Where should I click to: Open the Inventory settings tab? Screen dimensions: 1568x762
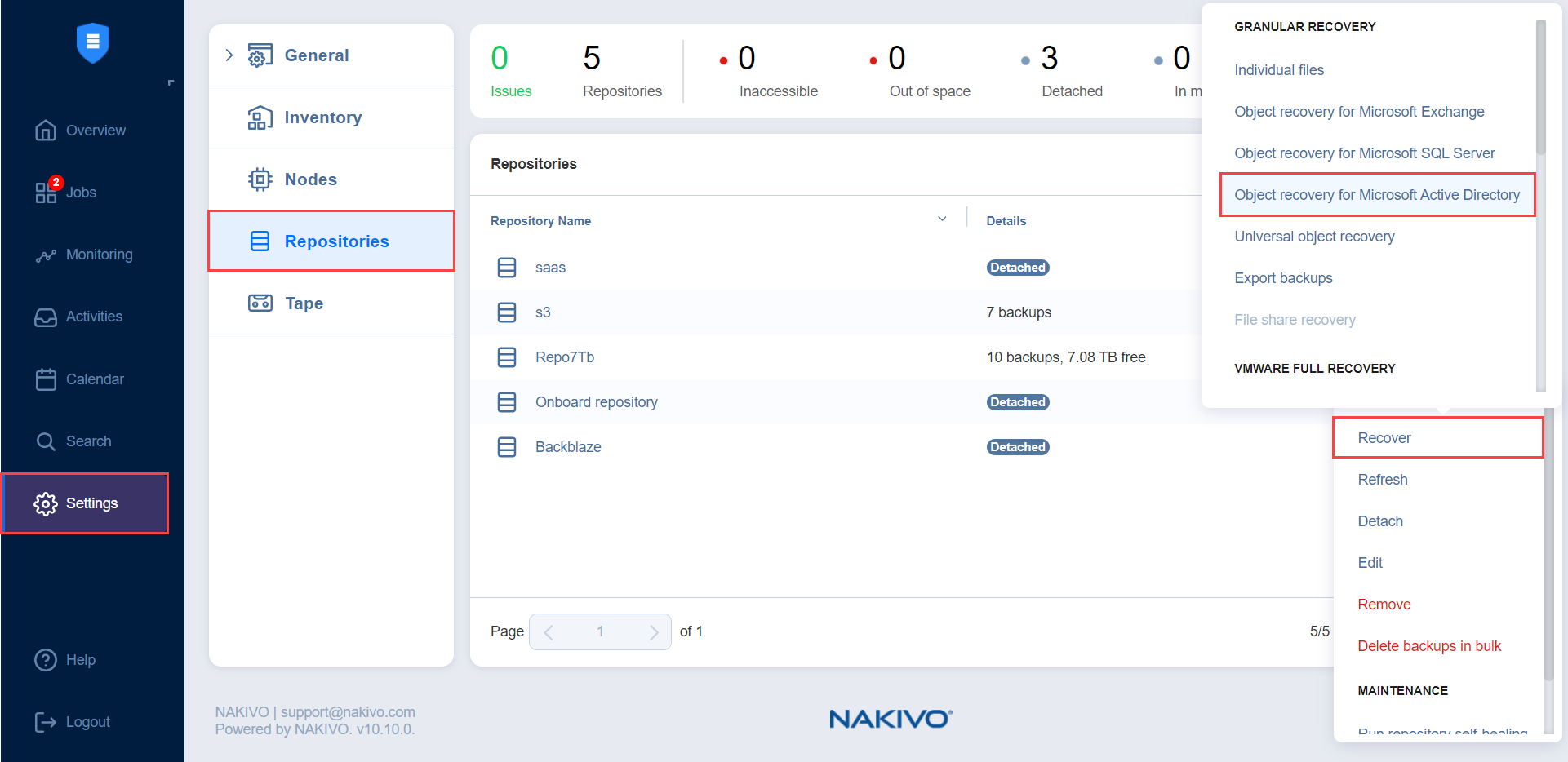coord(331,117)
